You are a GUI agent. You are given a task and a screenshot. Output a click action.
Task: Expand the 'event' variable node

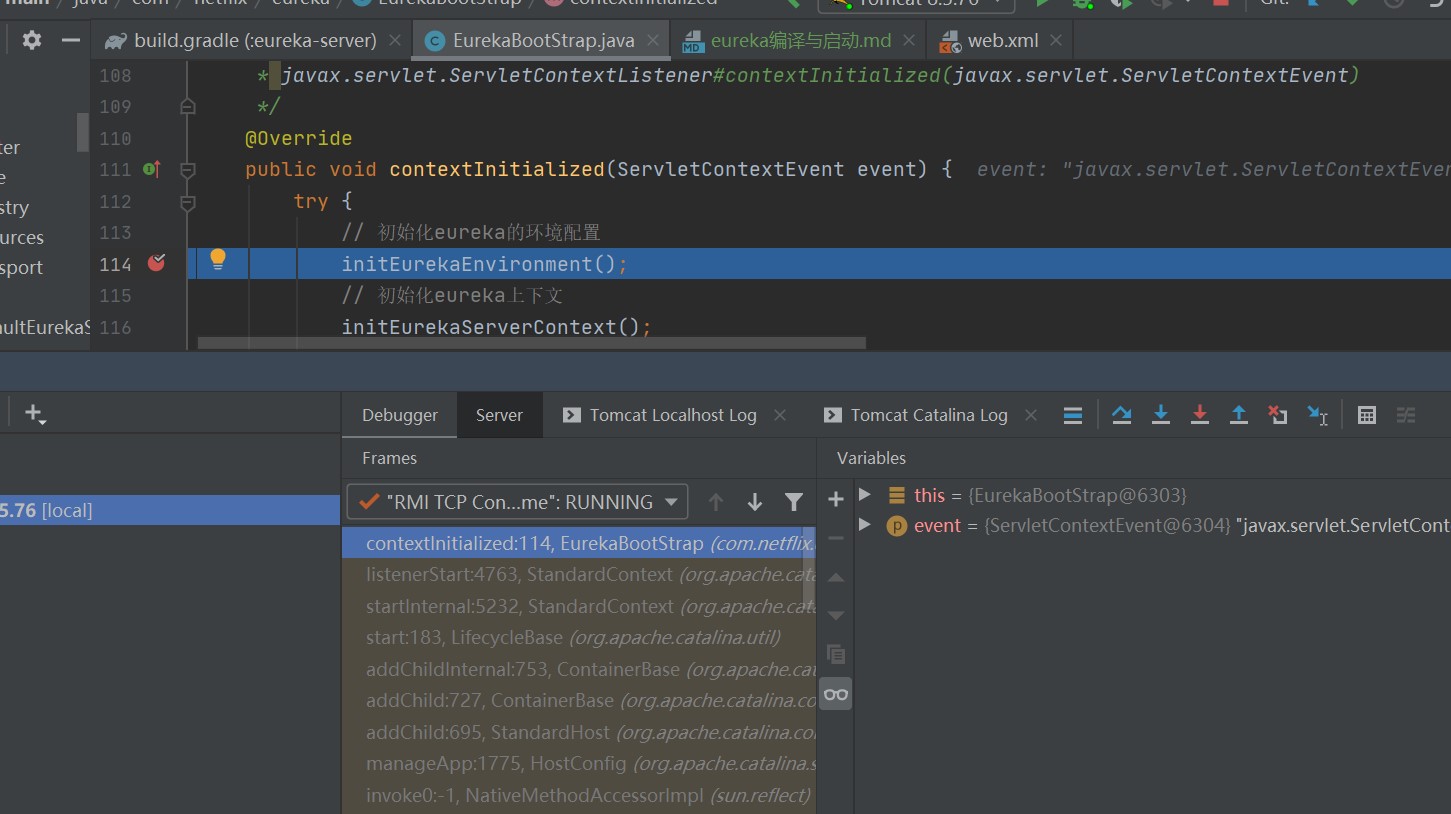tap(866, 525)
